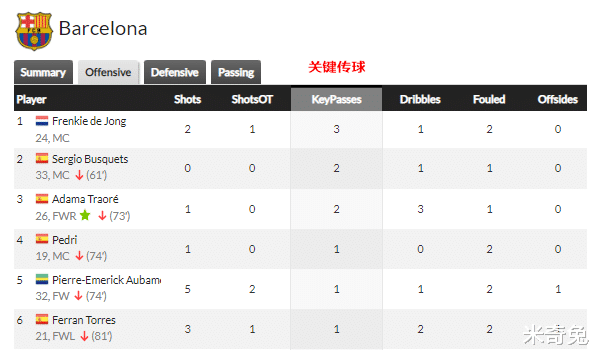Screen dimensions: 600x360
Task: Sort table by Shots column
Action: click(x=188, y=99)
